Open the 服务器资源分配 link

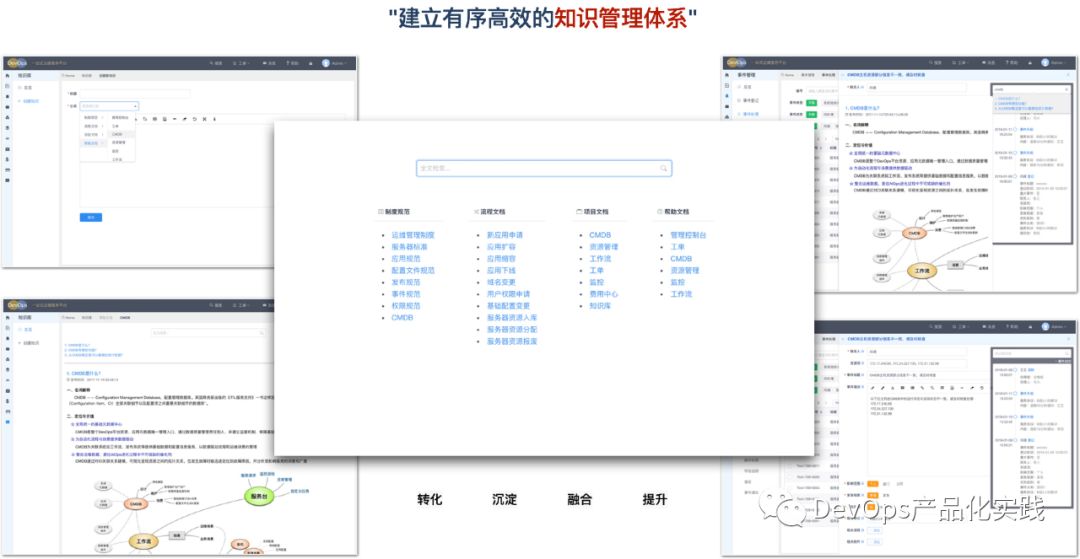pyautogui.click(x=512, y=329)
